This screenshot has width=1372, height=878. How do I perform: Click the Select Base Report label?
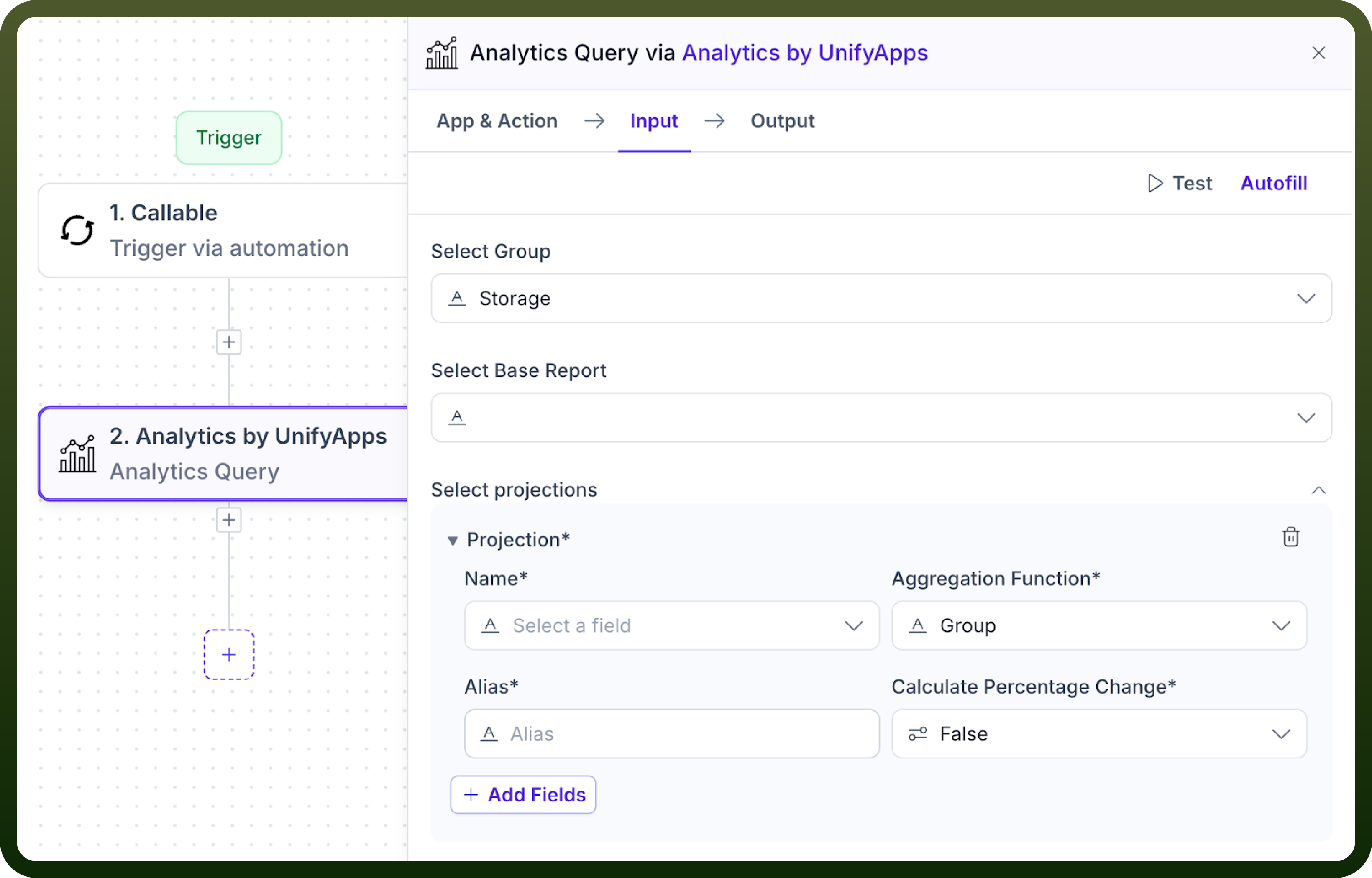[x=518, y=370]
